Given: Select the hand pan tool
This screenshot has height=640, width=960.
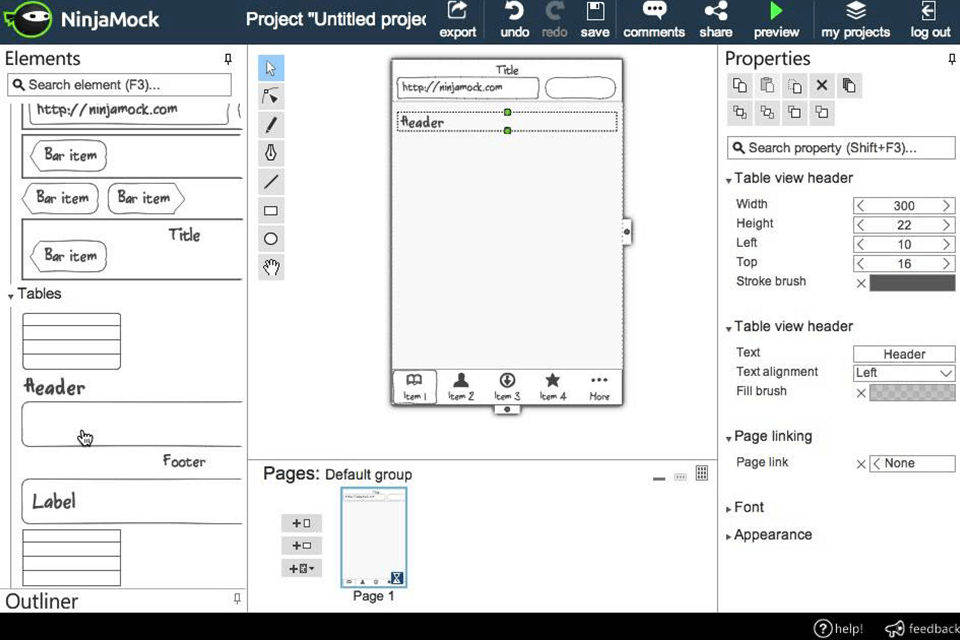Looking at the screenshot, I should tap(271, 267).
